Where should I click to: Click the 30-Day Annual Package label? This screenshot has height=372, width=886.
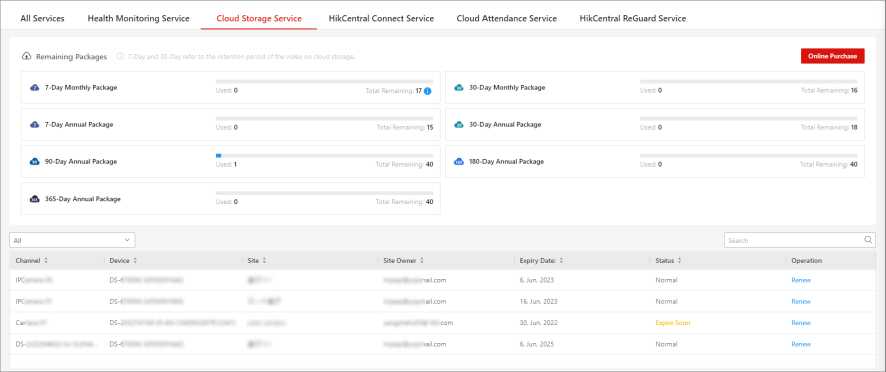(x=505, y=124)
